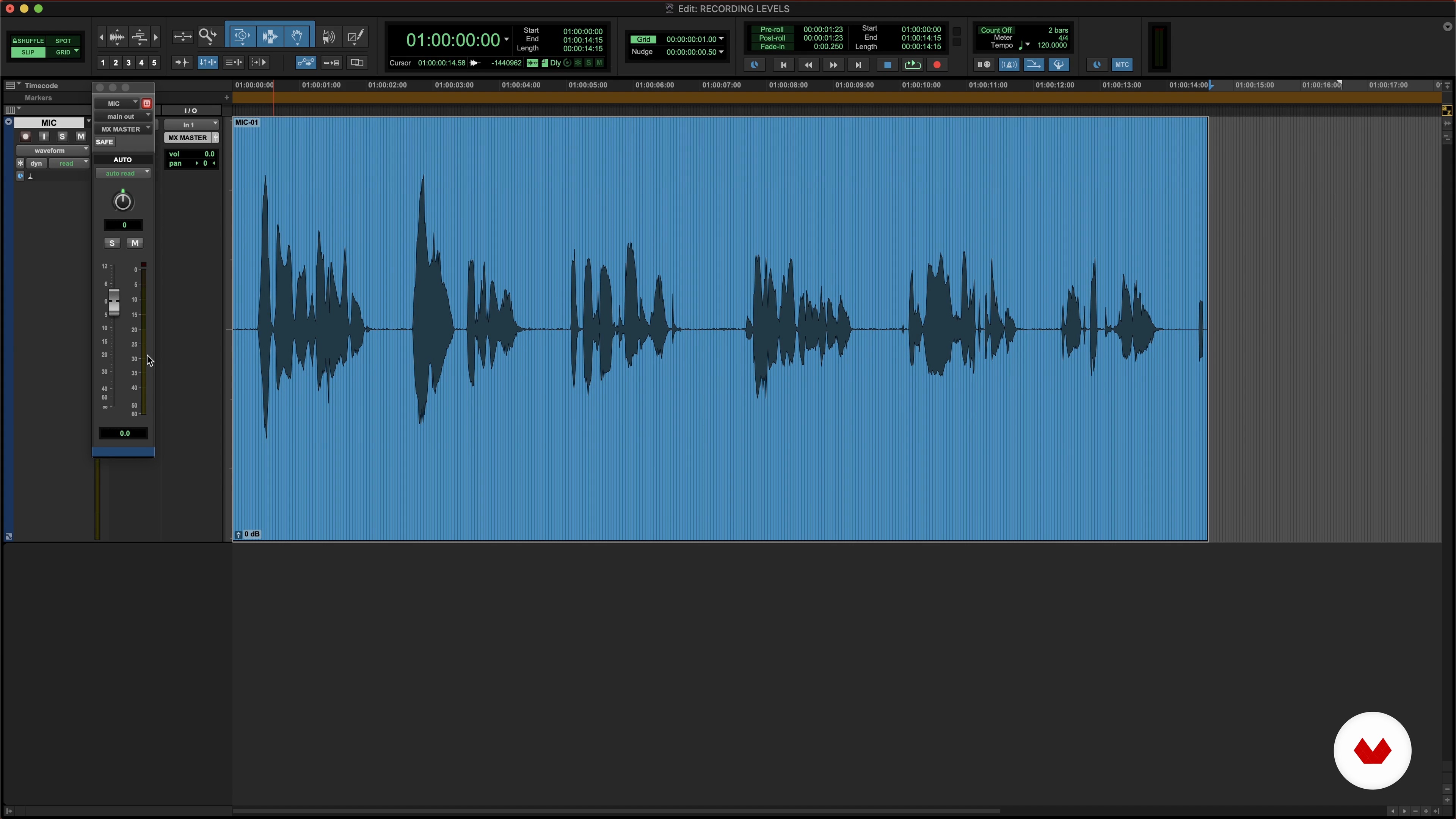Toggle input monitoring on MIC track
Viewport: 1456px width, 819px height.
(44, 136)
